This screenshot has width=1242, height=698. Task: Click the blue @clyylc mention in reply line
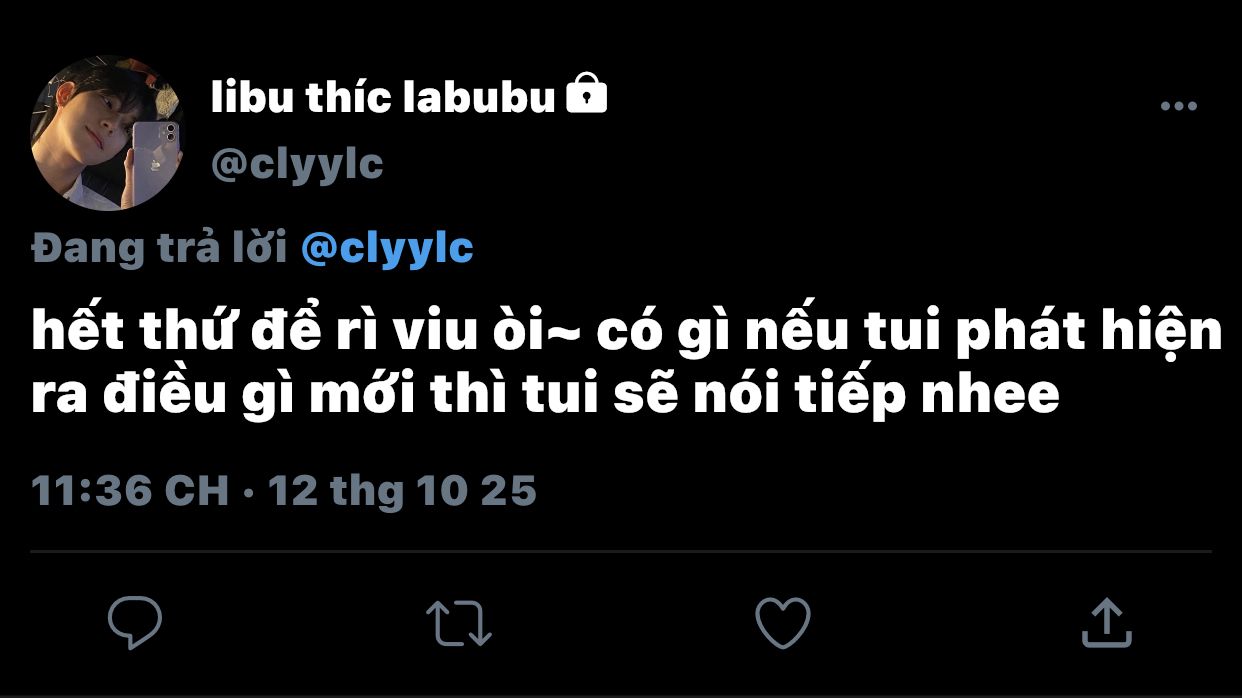coord(387,248)
